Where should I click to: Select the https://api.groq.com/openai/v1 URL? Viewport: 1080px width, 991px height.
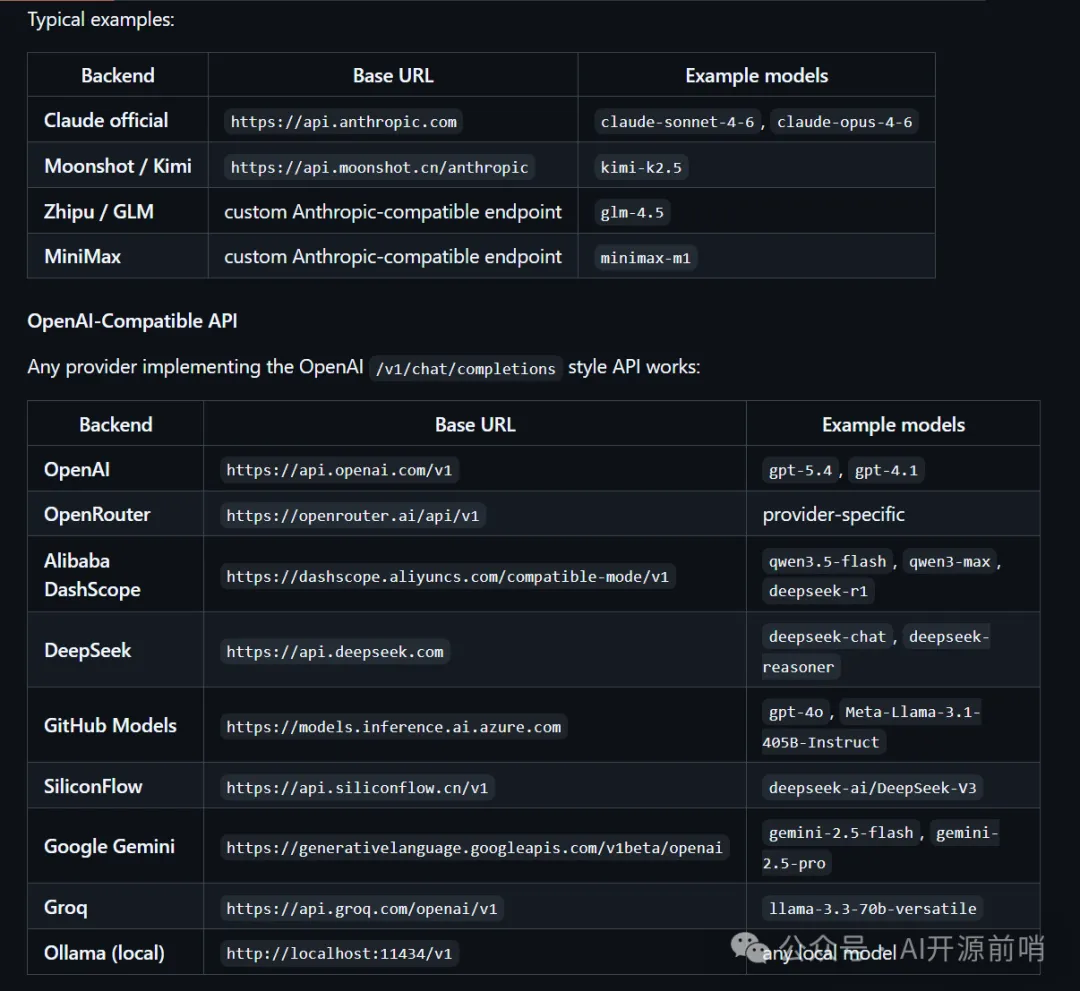click(x=362, y=909)
